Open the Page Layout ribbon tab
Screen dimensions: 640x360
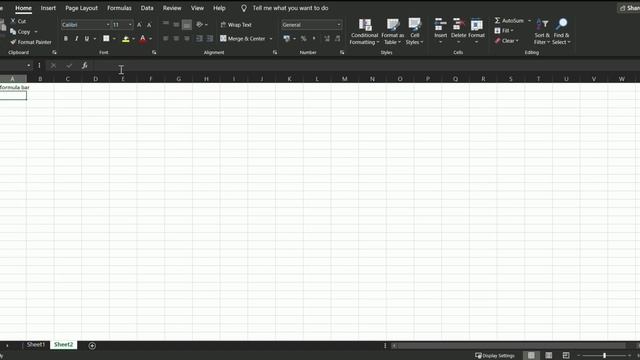pos(82,8)
